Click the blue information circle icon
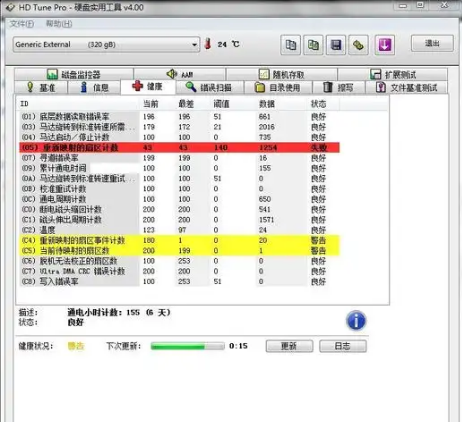462x422 pixels. click(x=356, y=321)
